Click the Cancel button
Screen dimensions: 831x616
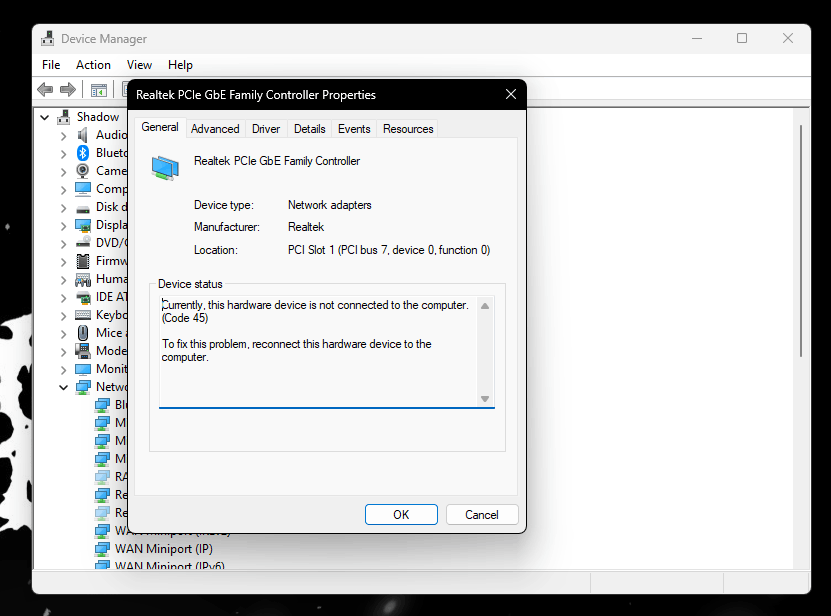click(x=482, y=514)
